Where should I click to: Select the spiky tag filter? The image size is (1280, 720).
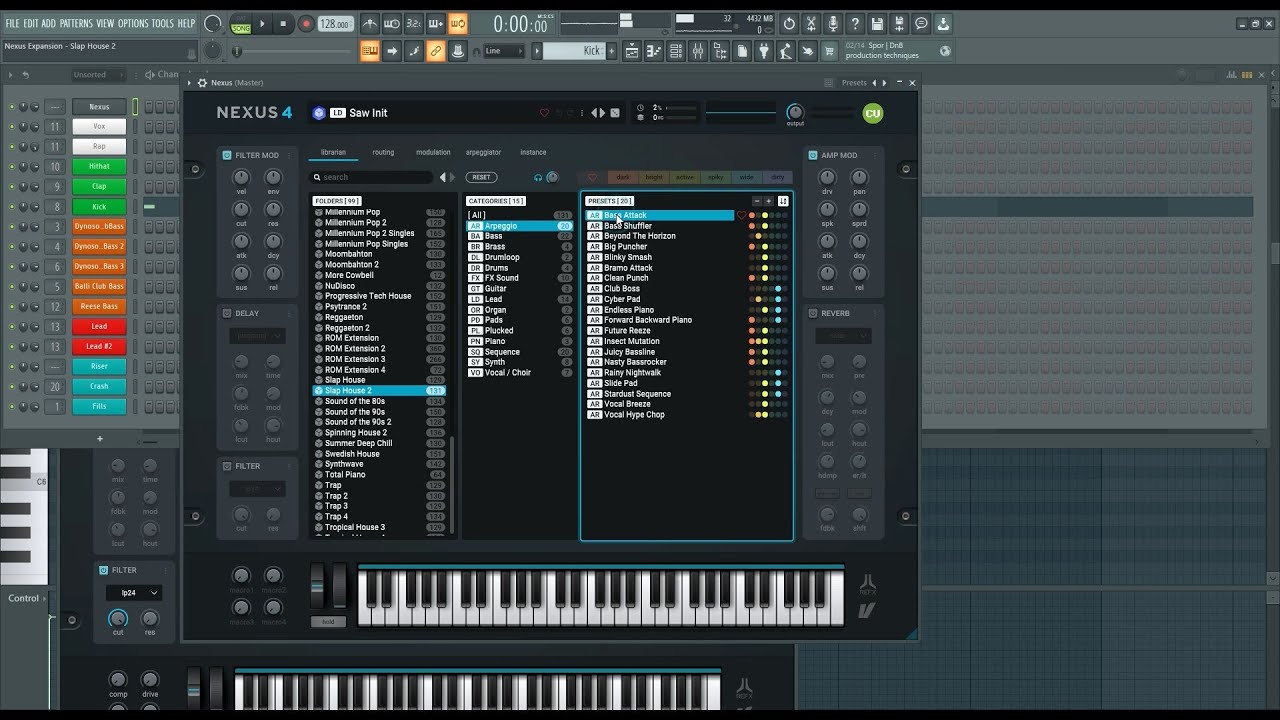click(716, 177)
